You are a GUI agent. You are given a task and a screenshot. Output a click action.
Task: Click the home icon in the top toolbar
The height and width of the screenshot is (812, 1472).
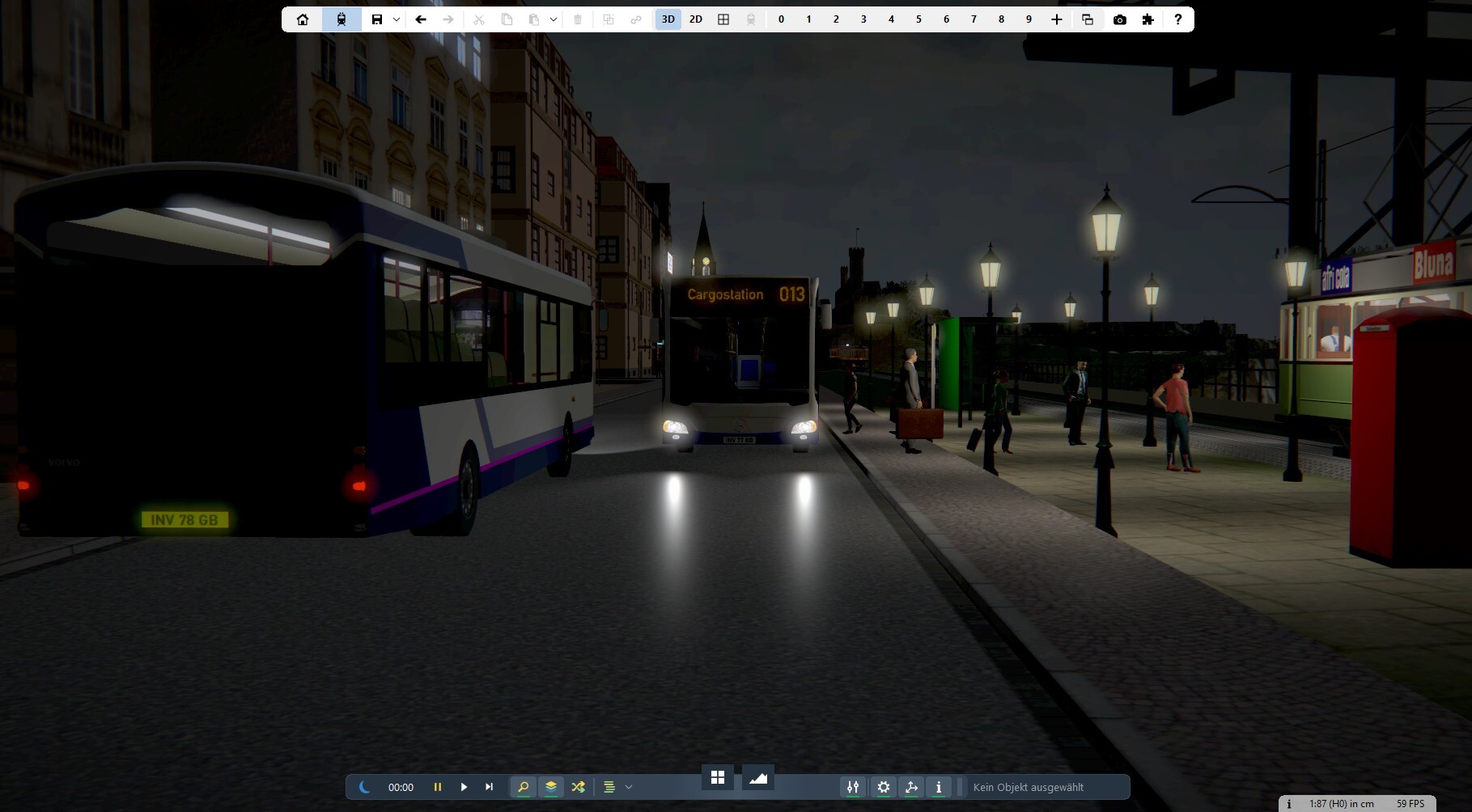pyautogui.click(x=303, y=19)
